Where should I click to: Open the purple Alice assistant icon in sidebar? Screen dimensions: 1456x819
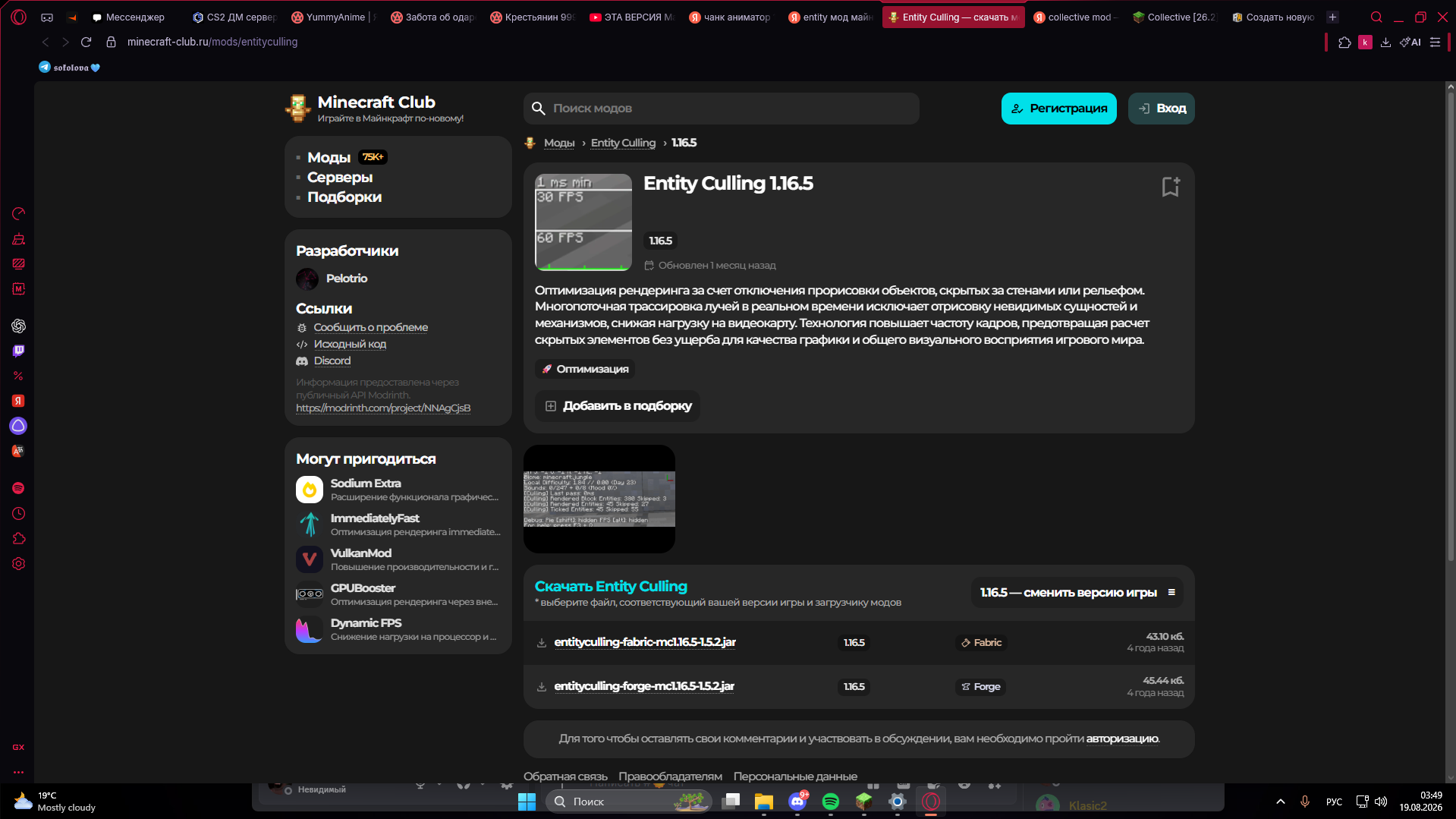pyautogui.click(x=19, y=426)
